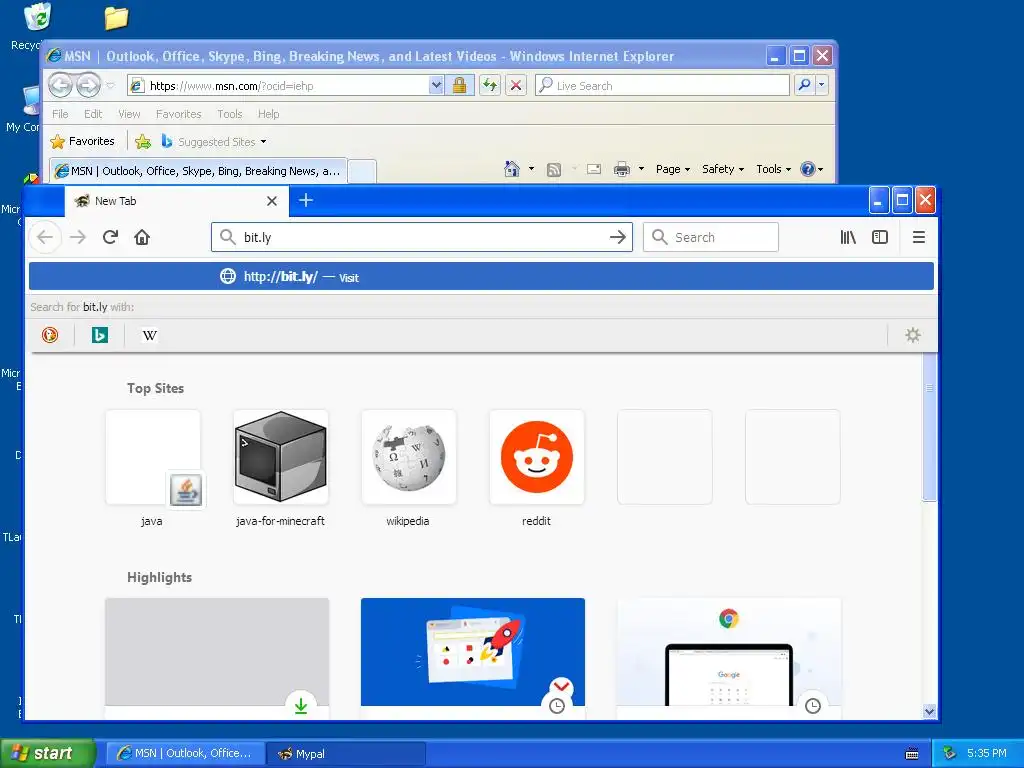Open the Mypal library icon
Viewport: 1024px width, 768px height.
[x=848, y=237]
